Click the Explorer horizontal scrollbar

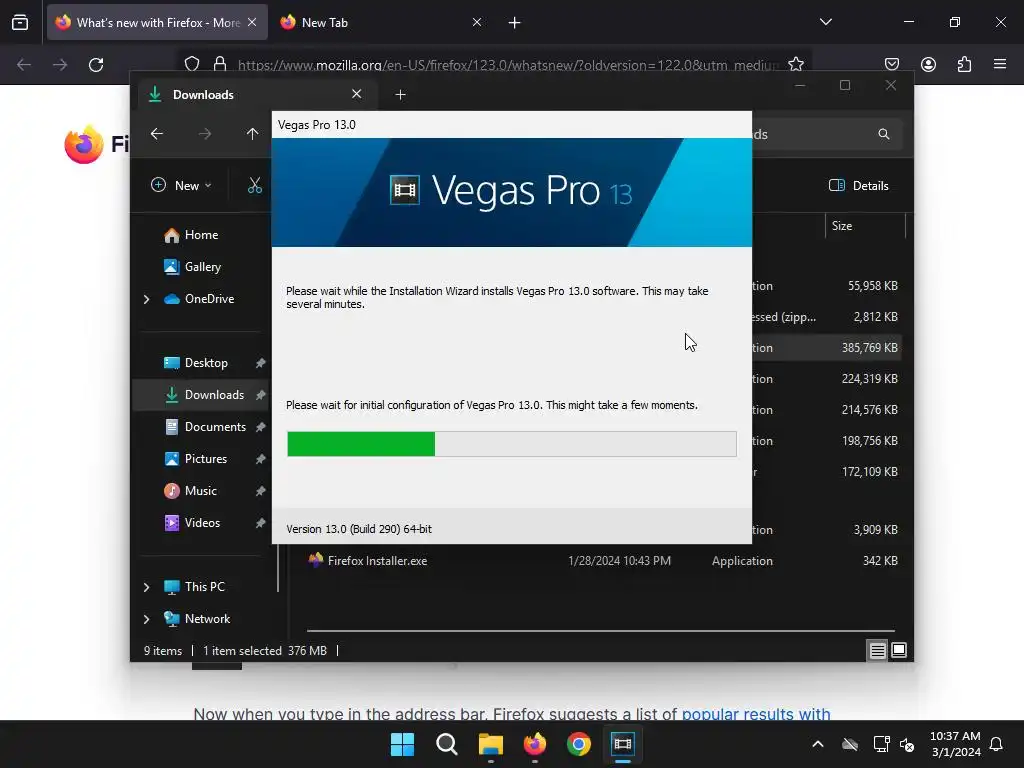600,631
